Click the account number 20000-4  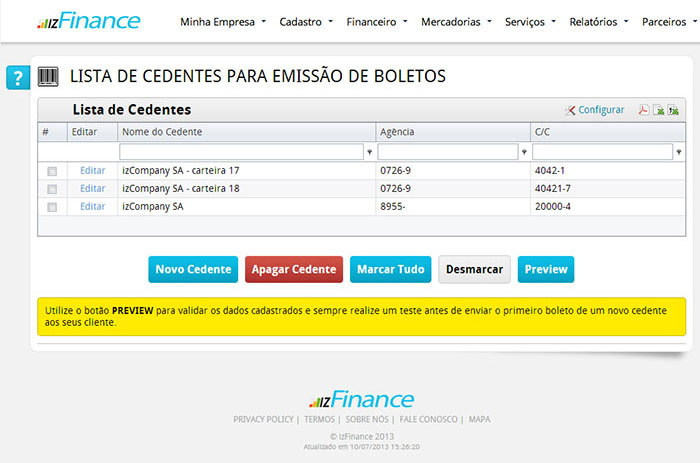coord(553,206)
